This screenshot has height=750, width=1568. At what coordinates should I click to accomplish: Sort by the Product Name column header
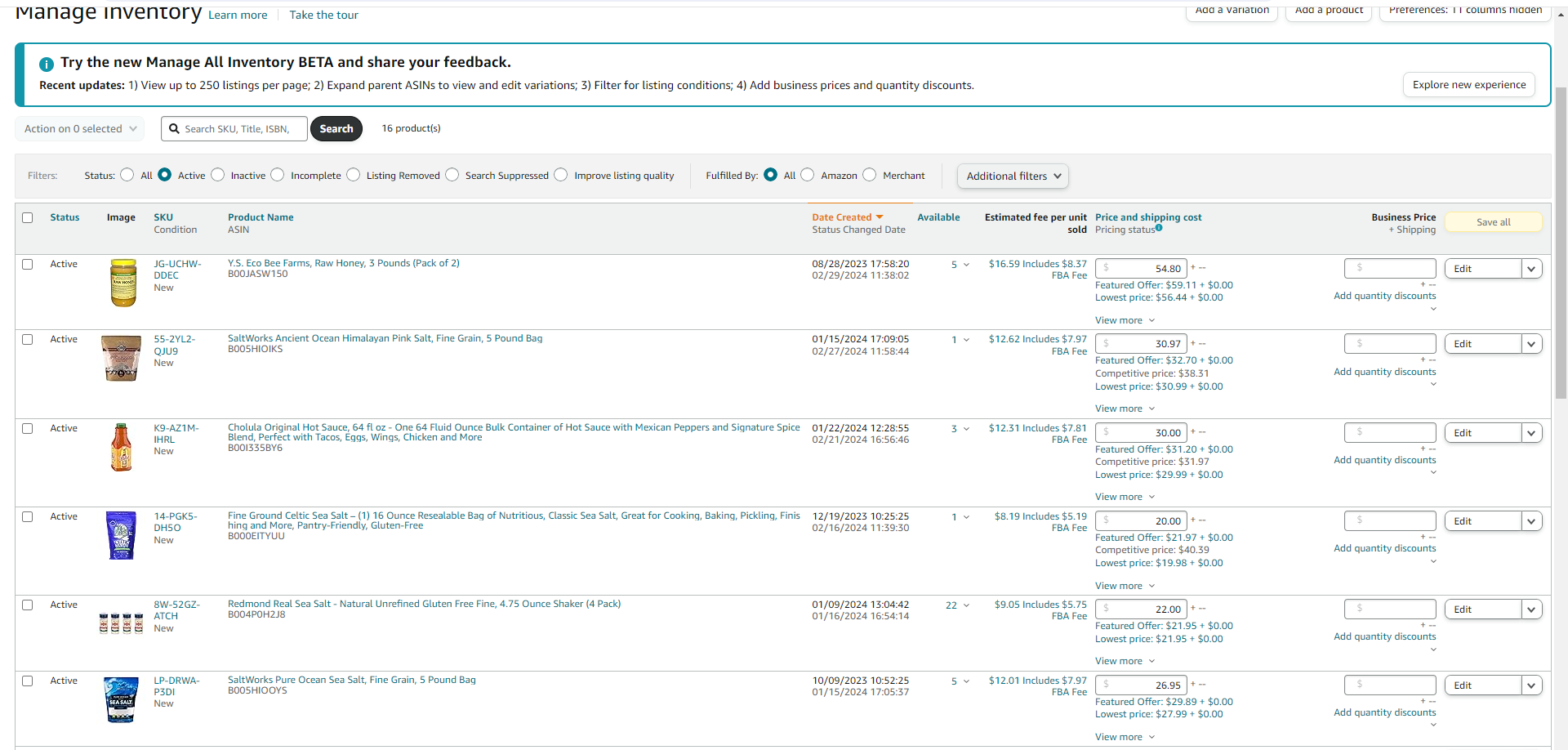point(261,217)
